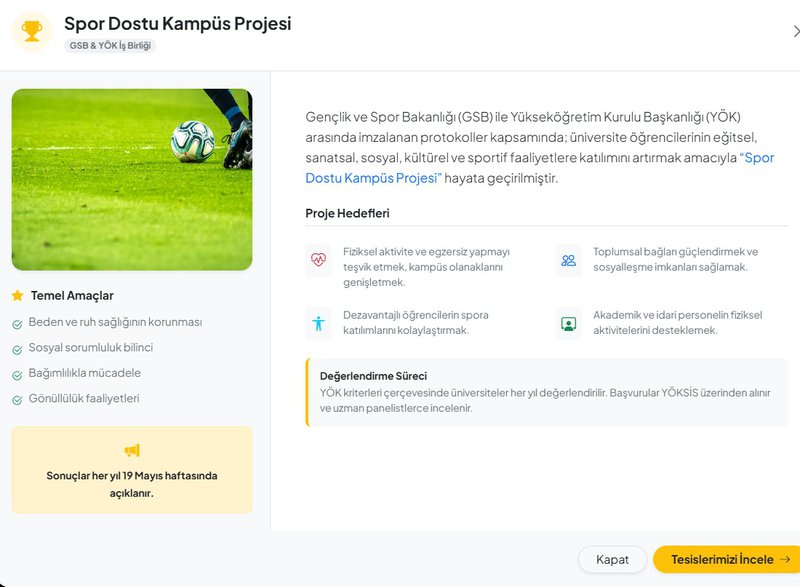
Task: Click the football field image
Action: click(x=132, y=180)
